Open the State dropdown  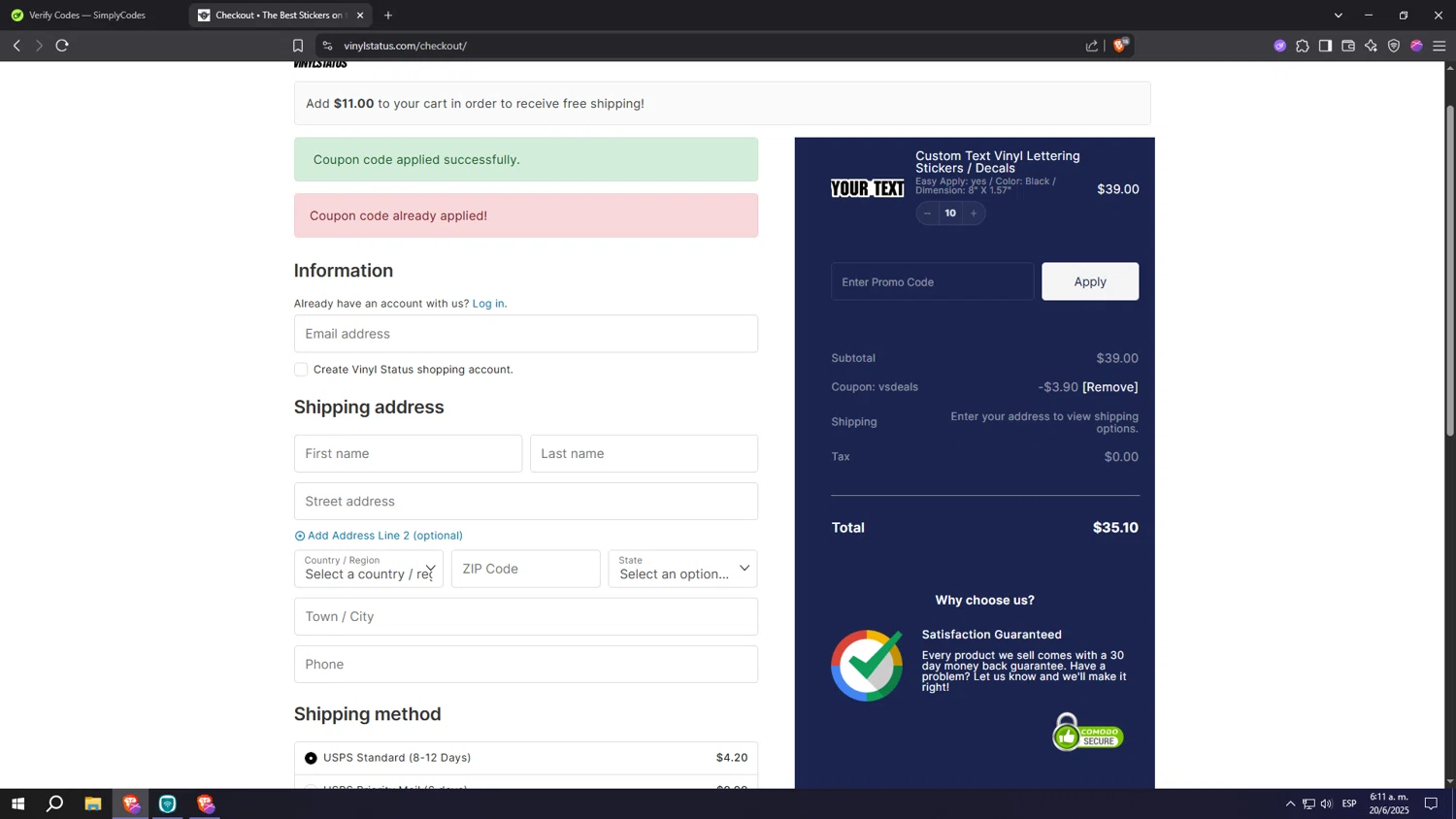tap(682, 569)
